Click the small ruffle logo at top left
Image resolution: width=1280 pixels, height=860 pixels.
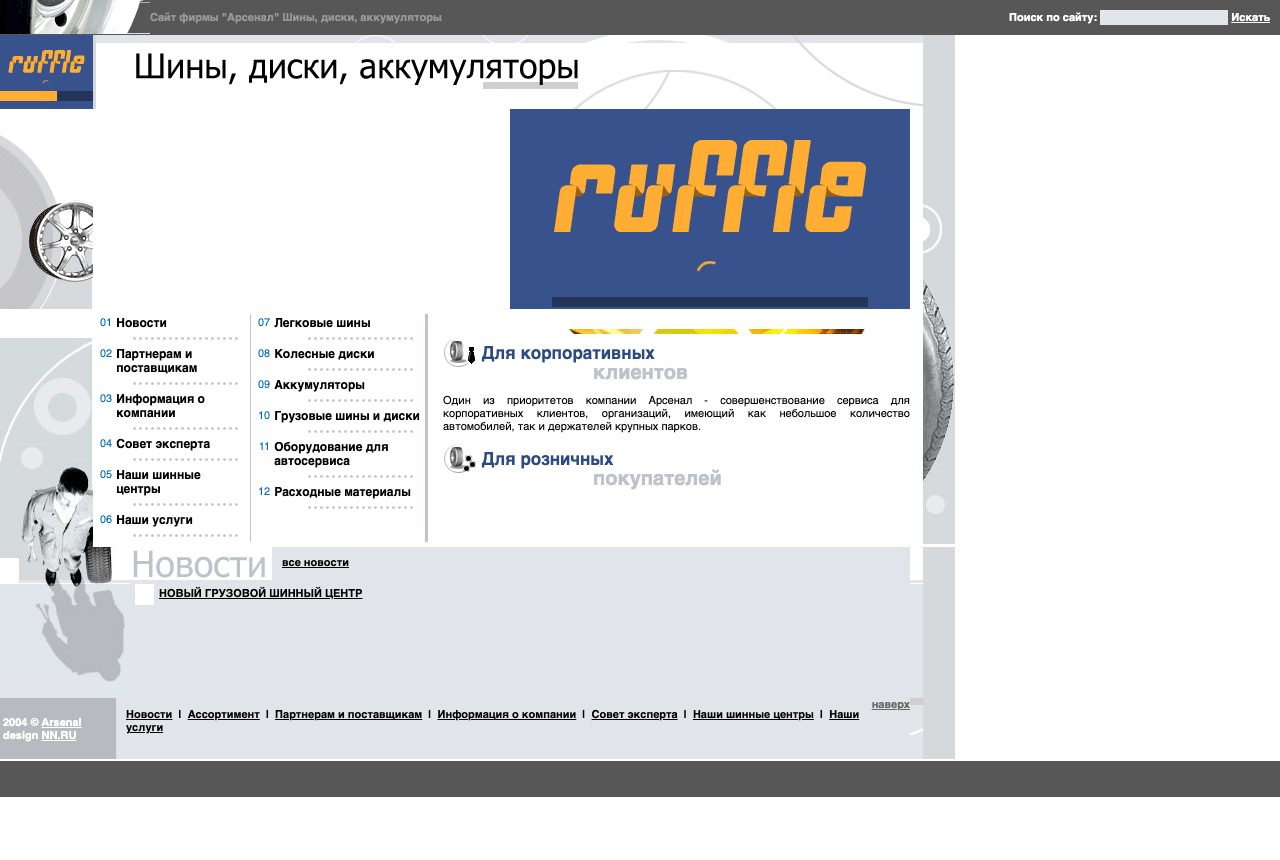[46, 71]
